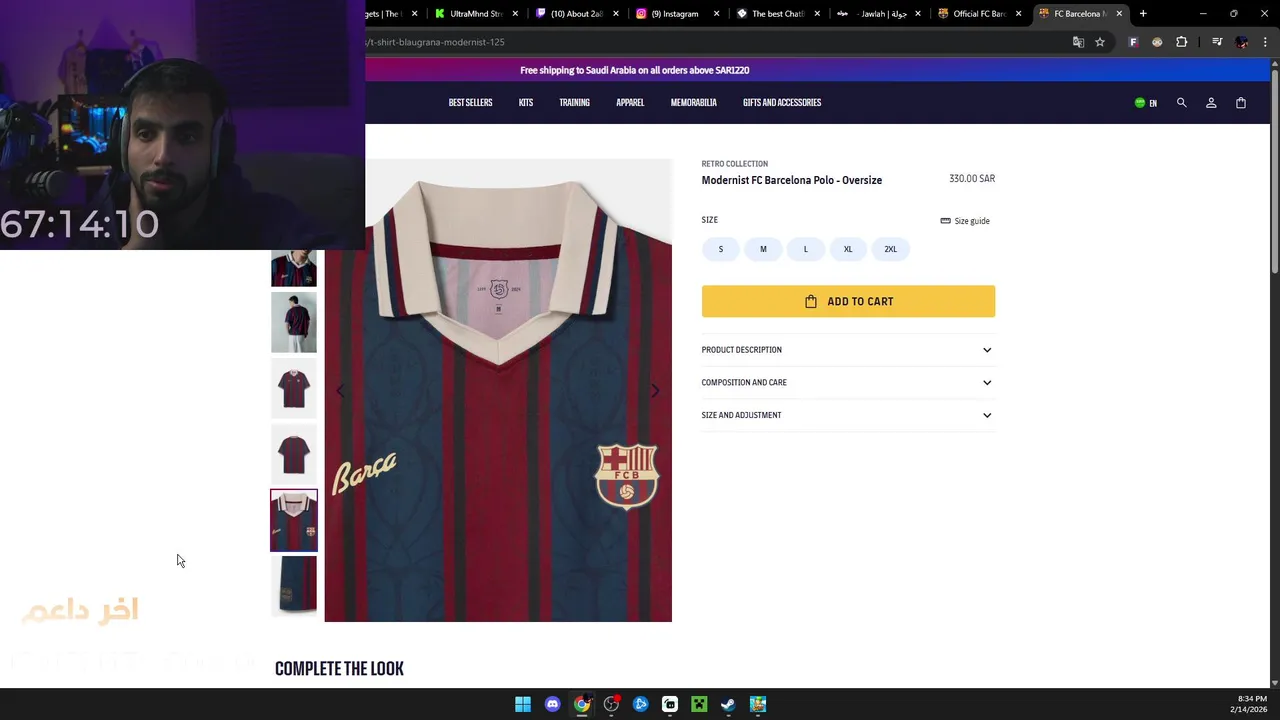The height and width of the screenshot is (720, 1280).
Task: Open the shopping bag icon in header
Action: click(1241, 103)
